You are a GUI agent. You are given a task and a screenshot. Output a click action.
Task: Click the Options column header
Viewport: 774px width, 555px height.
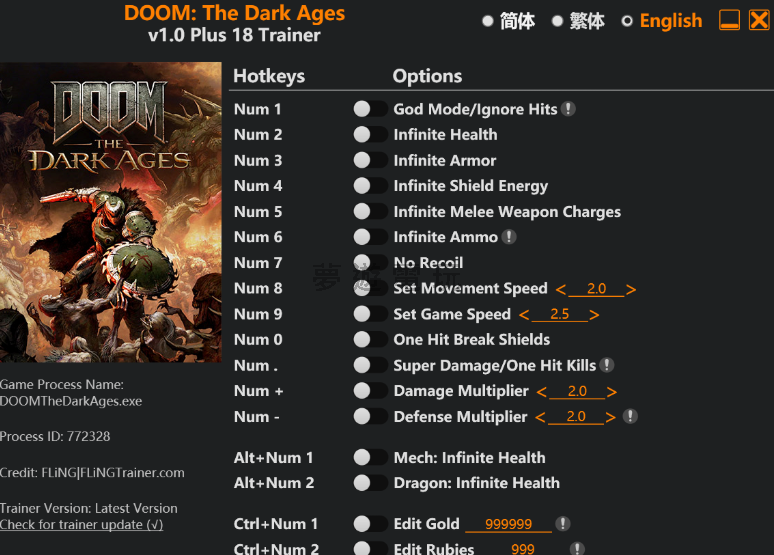pyautogui.click(x=427, y=76)
